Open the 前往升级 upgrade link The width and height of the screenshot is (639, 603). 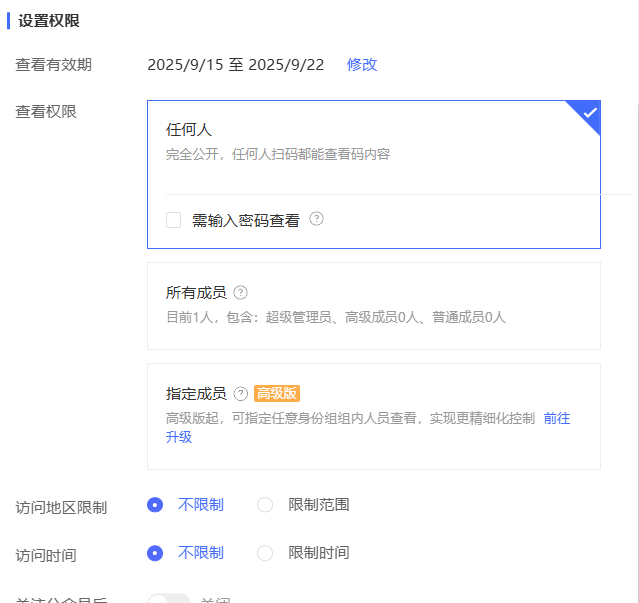[556, 418]
